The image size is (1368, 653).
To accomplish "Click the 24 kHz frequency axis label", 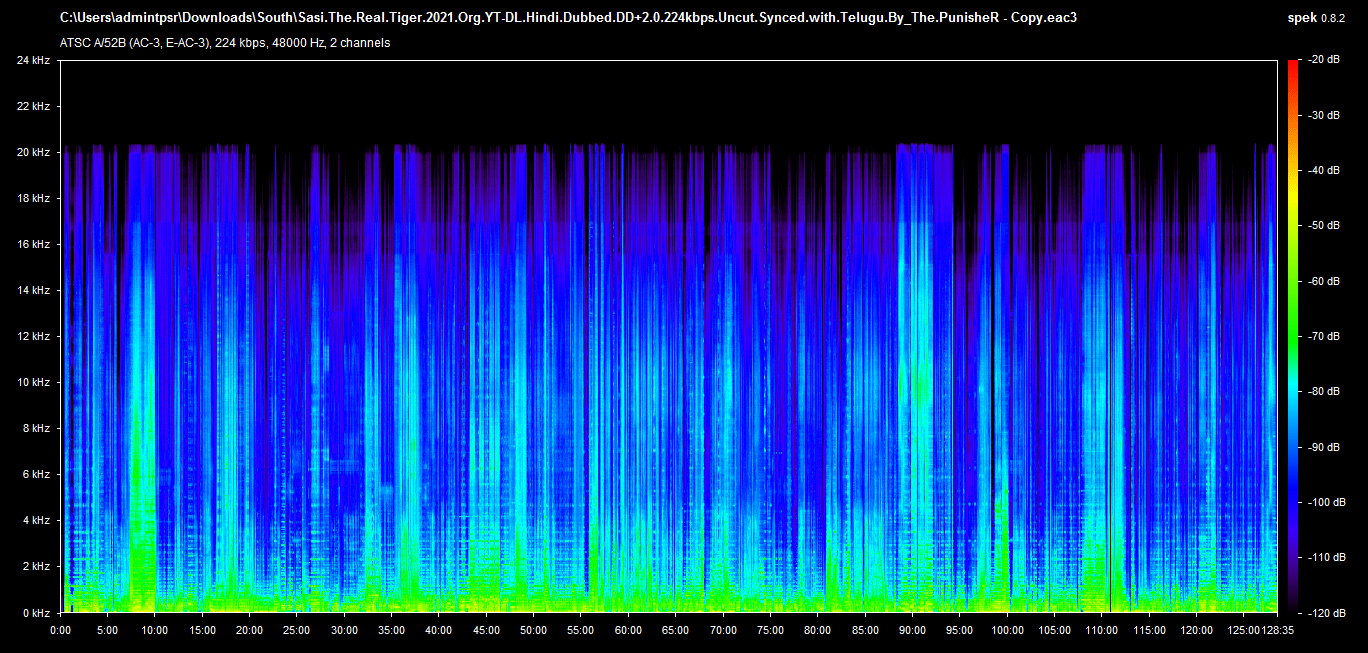I will (33, 61).
